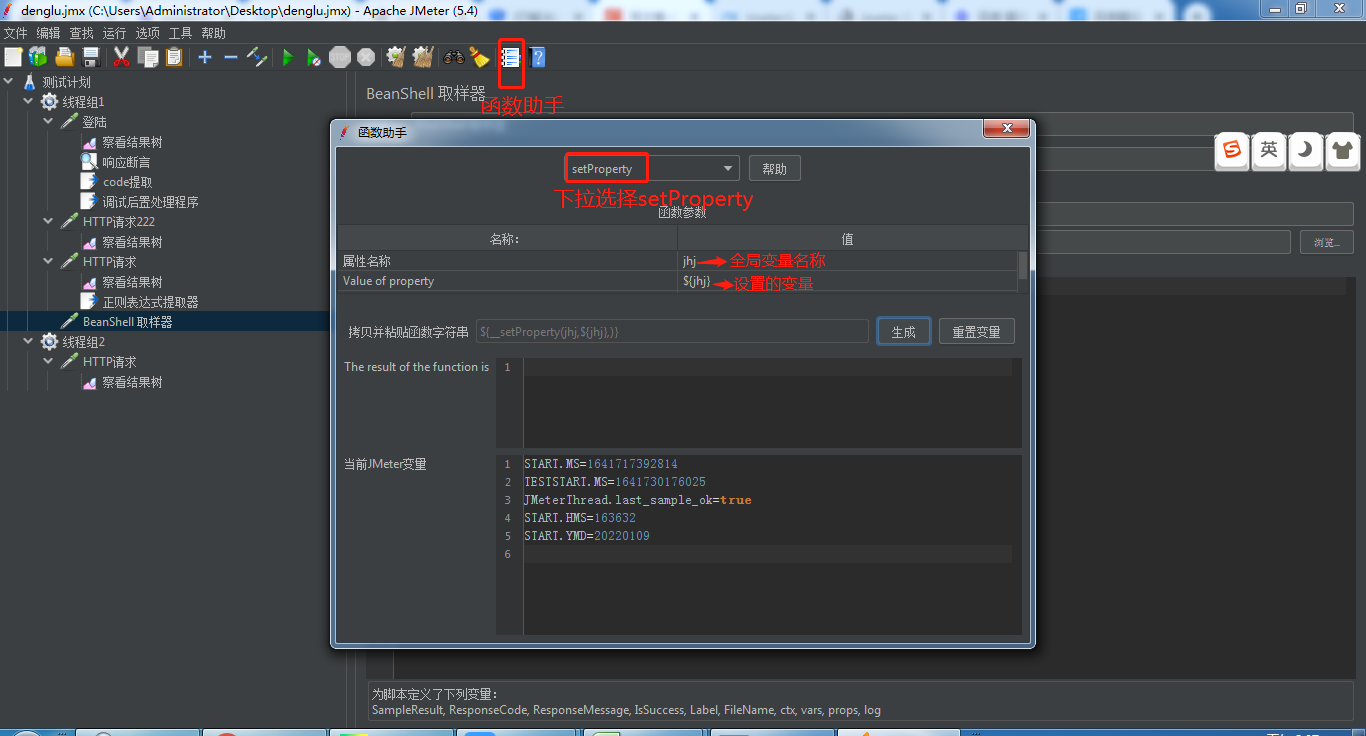Open the Templates toolbar icon
The height and width of the screenshot is (736, 1366).
[x=38, y=57]
